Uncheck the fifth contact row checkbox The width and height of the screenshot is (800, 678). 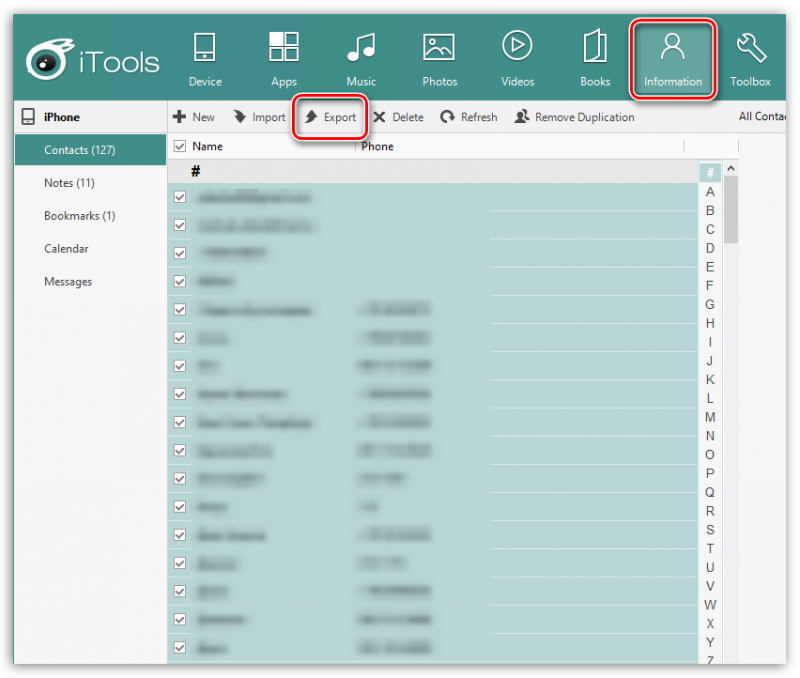pos(180,310)
